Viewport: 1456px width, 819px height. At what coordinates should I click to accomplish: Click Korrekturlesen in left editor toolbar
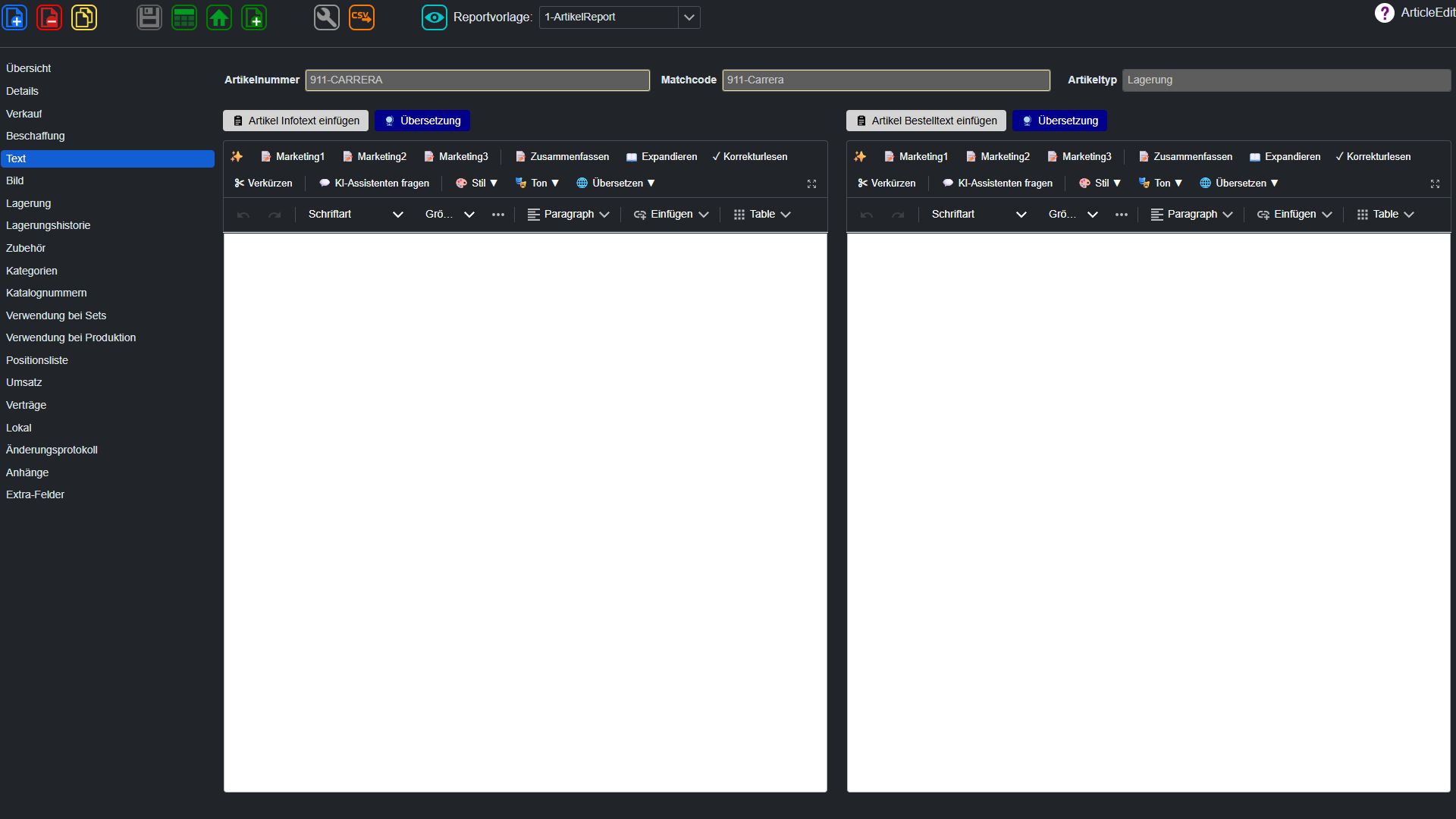click(749, 156)
